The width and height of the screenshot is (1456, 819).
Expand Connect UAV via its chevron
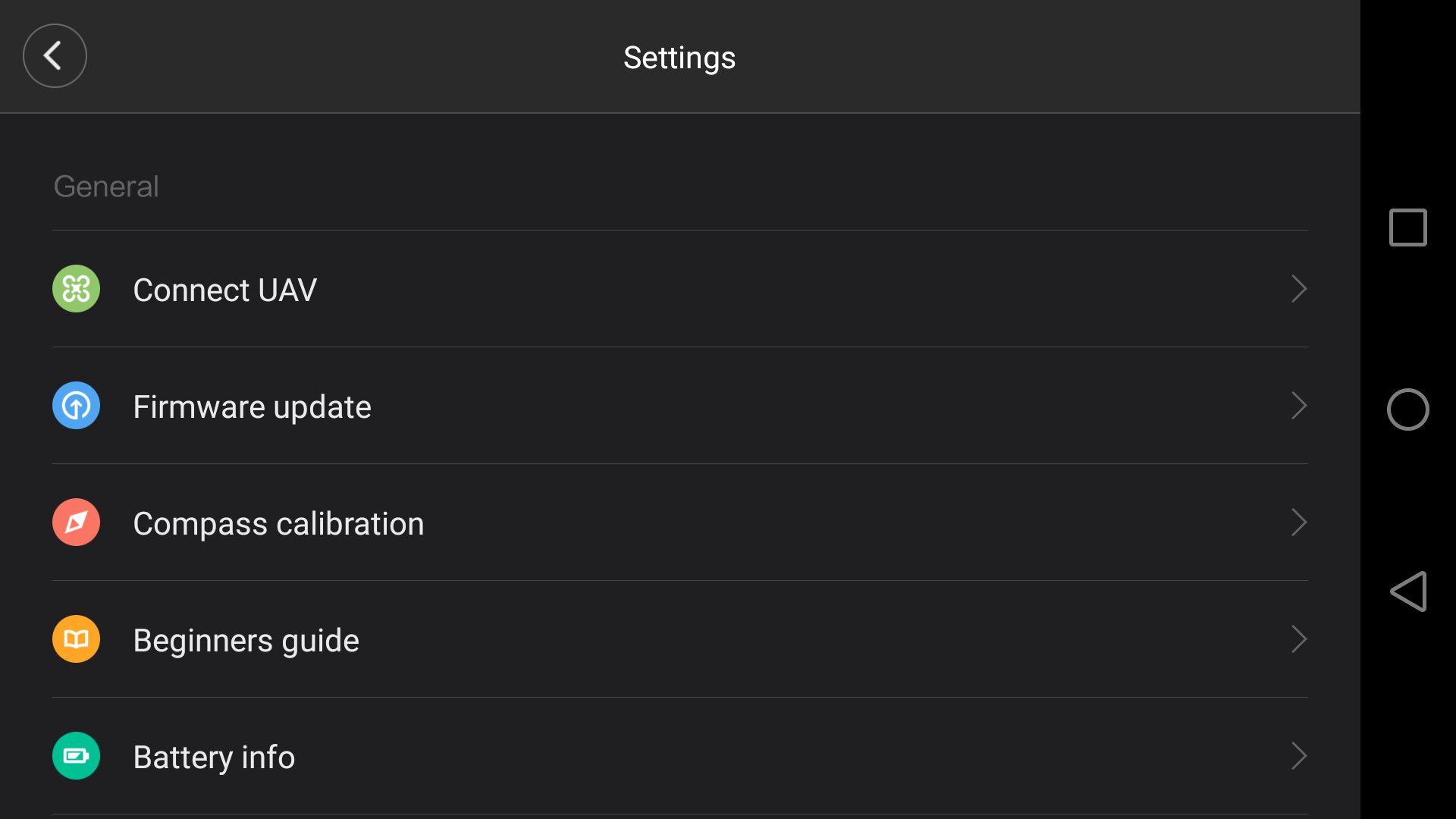1298,289
